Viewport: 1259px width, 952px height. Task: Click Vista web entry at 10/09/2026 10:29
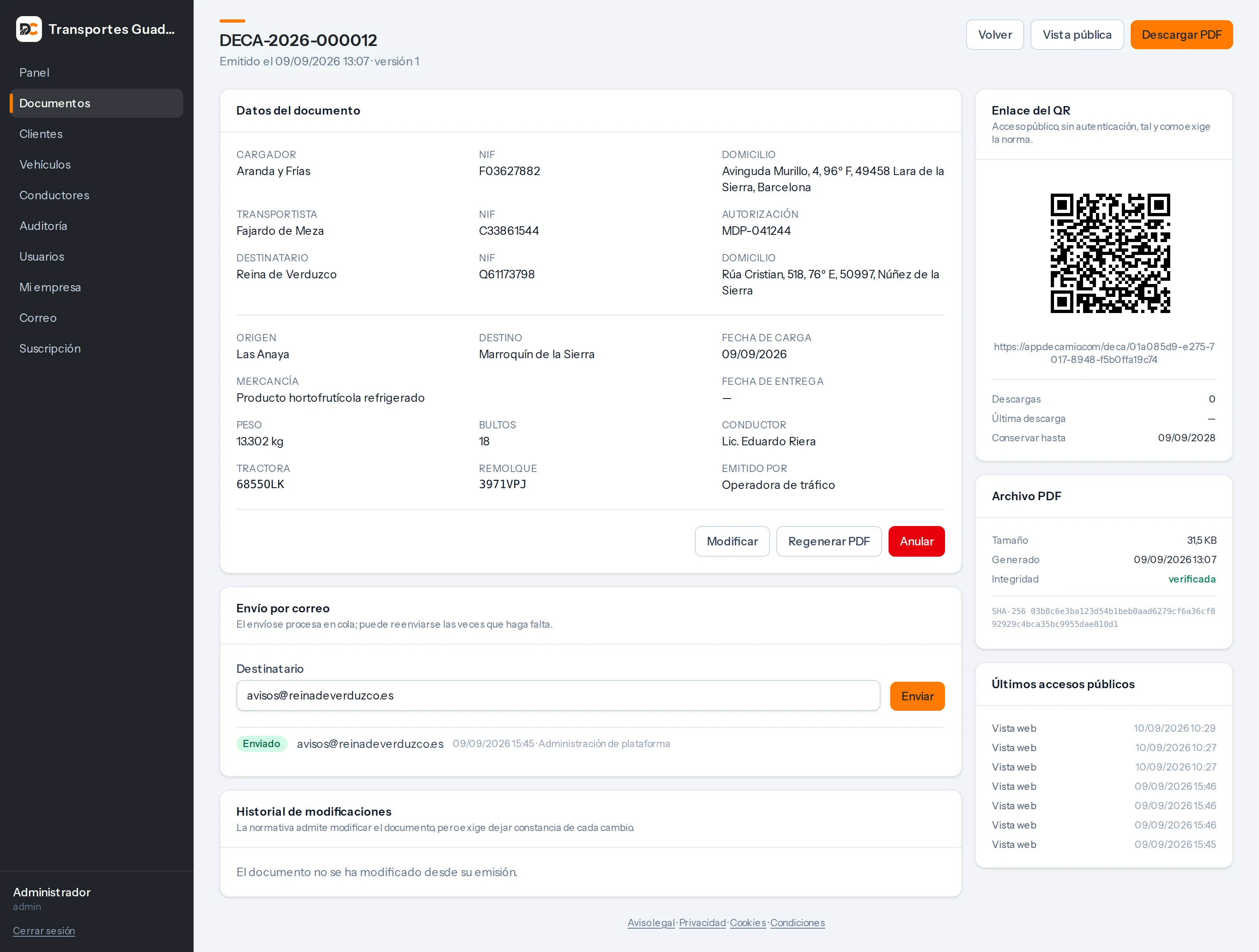click(1103, 729)
